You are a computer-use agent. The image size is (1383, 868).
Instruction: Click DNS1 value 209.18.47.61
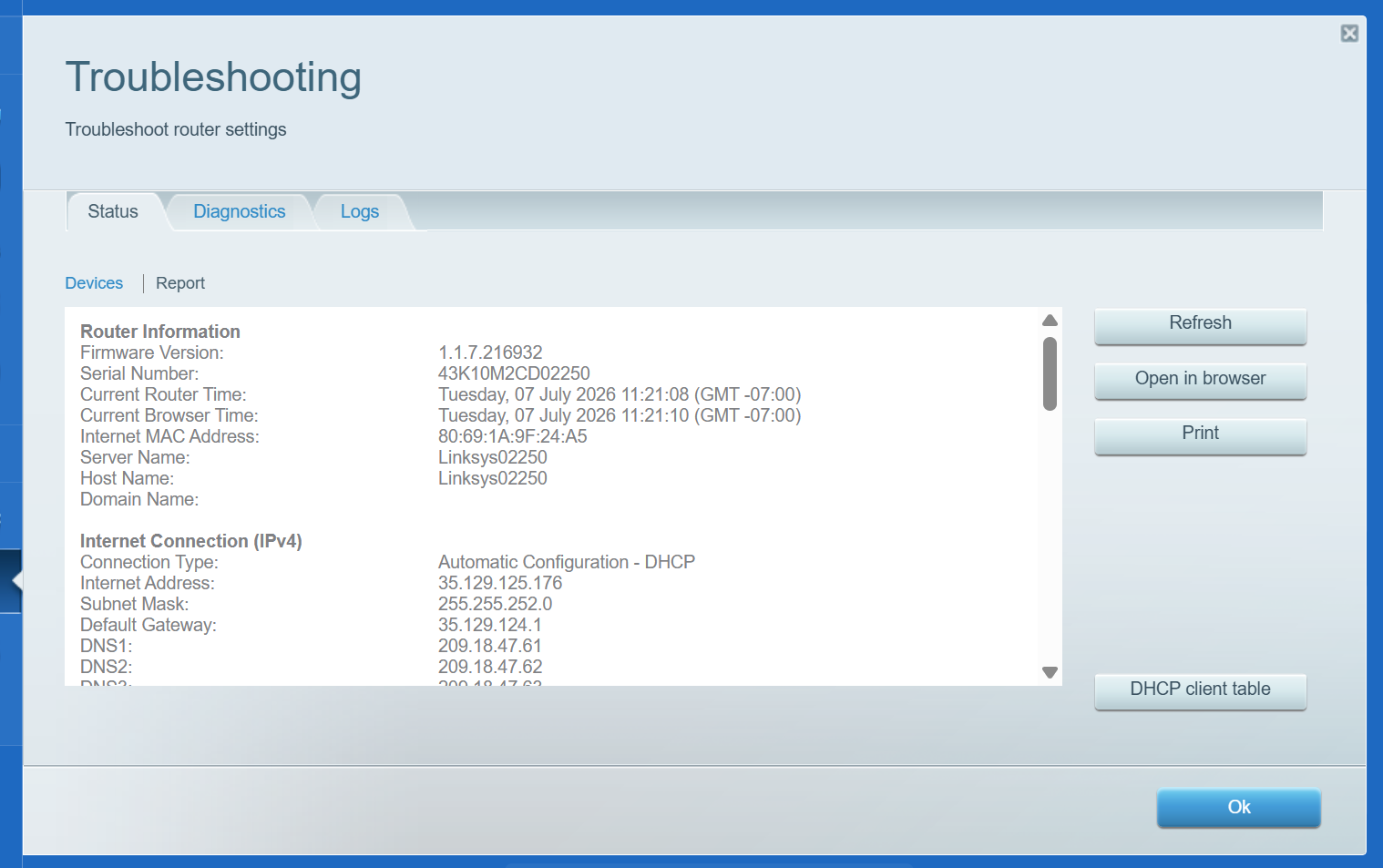click(490, 646)
